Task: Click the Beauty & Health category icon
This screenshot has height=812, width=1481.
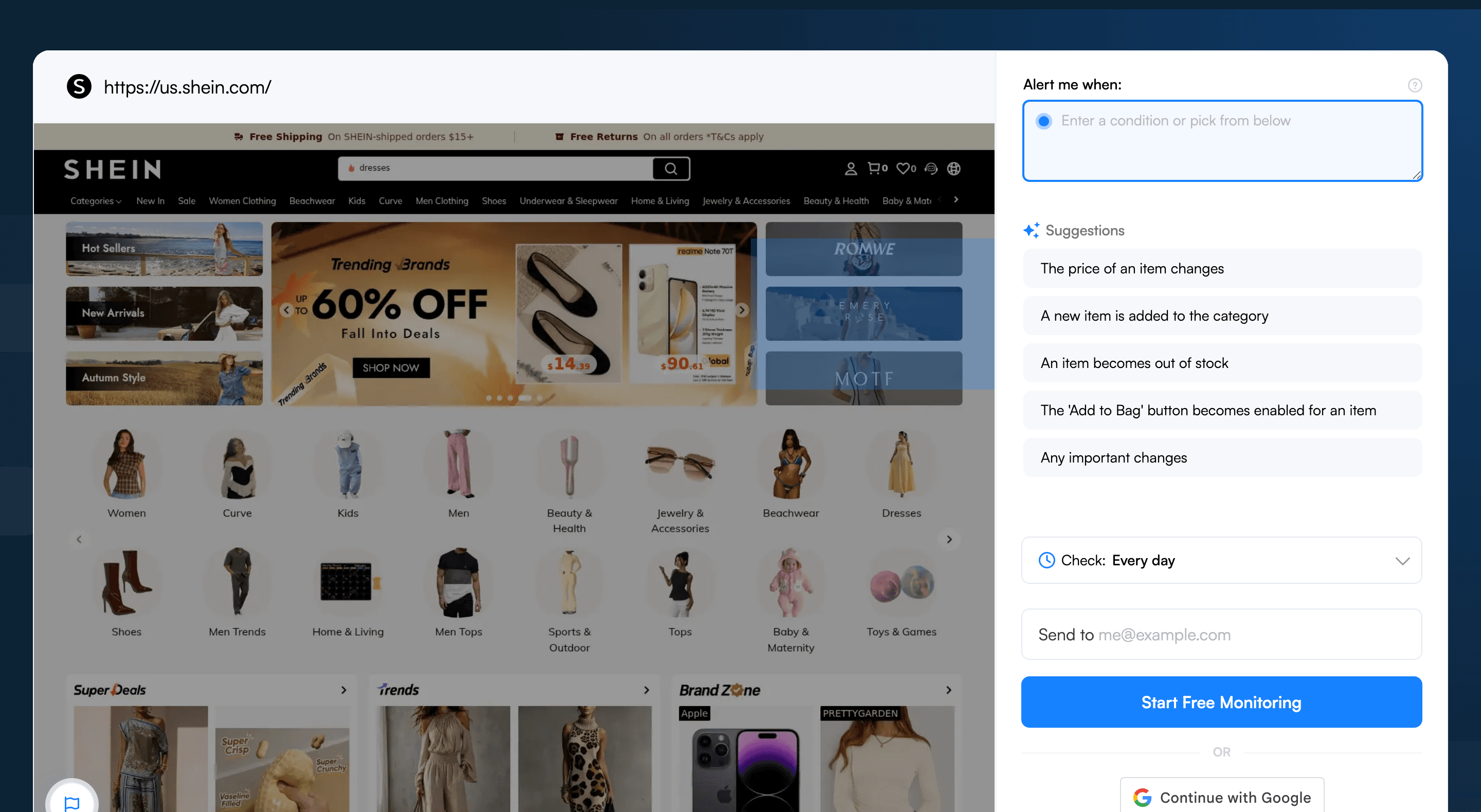Action: tap(569, 464)
